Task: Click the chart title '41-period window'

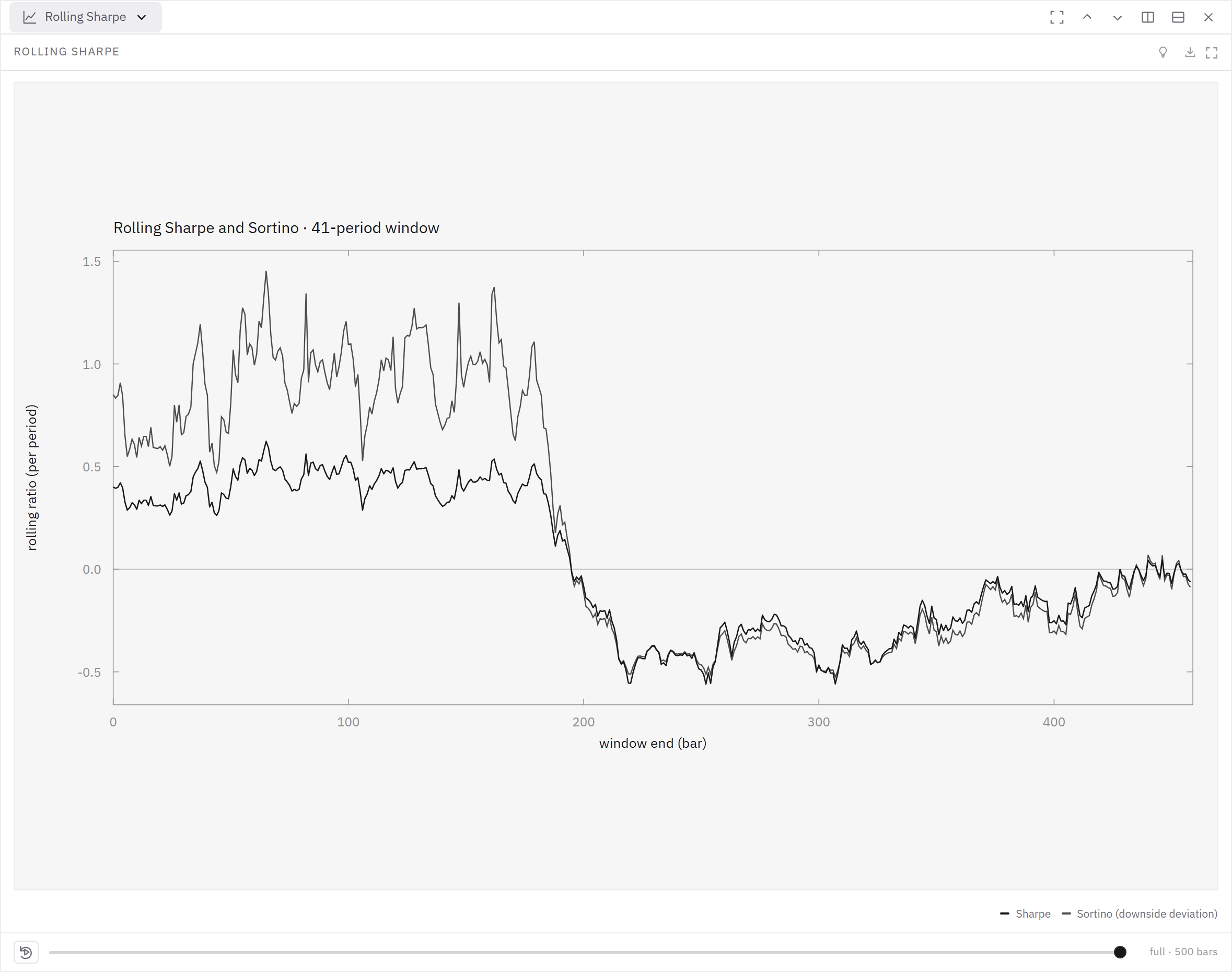Action: [375, 228]
